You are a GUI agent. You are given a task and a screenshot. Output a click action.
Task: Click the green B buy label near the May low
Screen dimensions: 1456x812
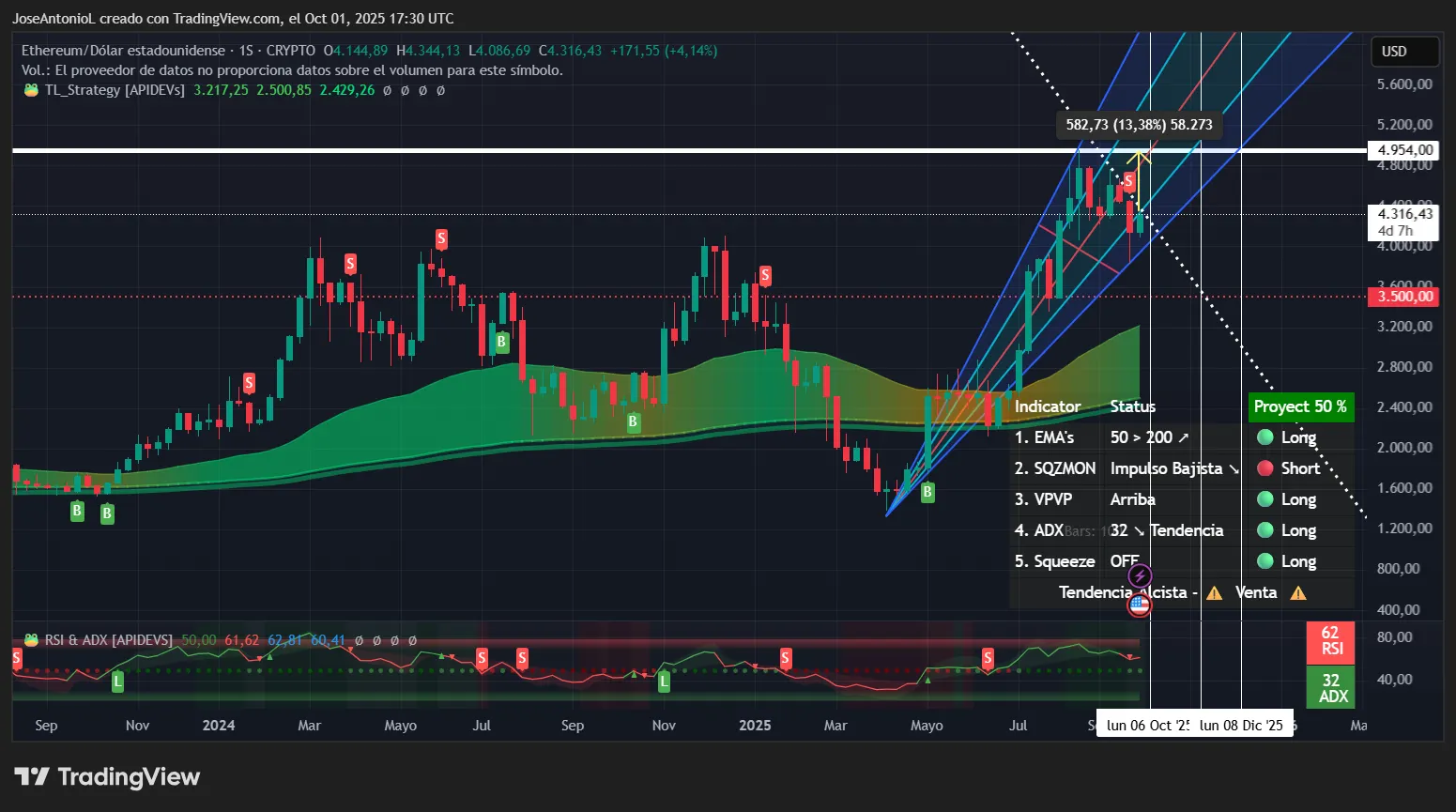coord(927,492)
